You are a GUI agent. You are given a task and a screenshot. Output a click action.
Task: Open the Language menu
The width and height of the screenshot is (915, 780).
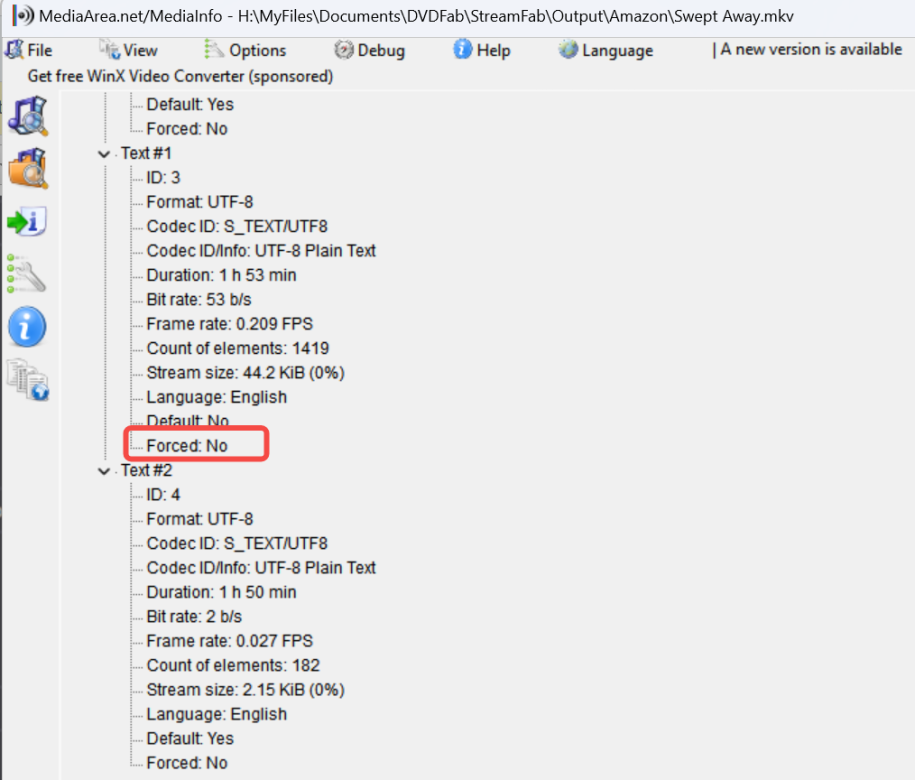pyautogui.click(x=606, y=50)
